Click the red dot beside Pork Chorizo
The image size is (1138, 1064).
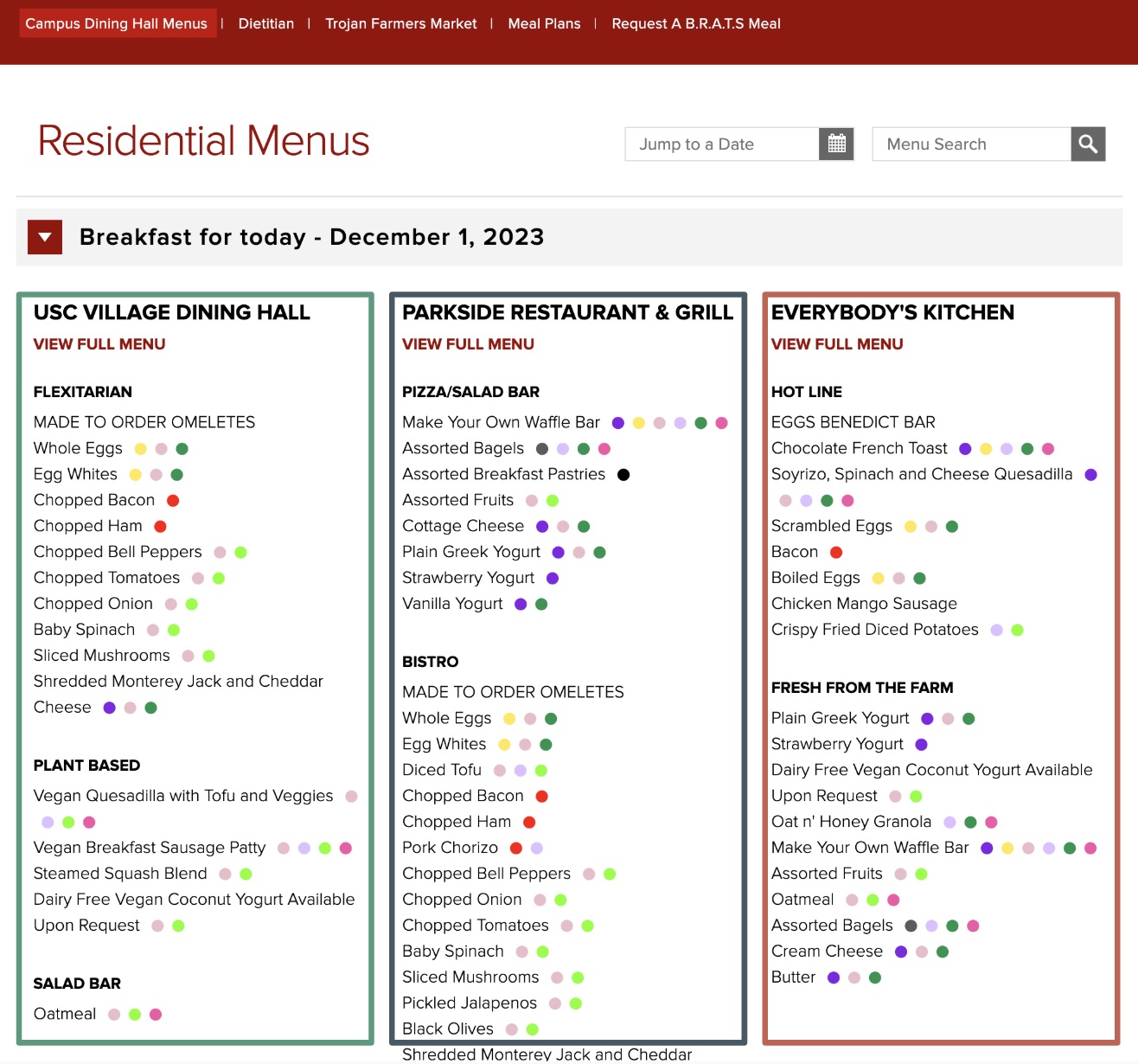pos(516,849)
